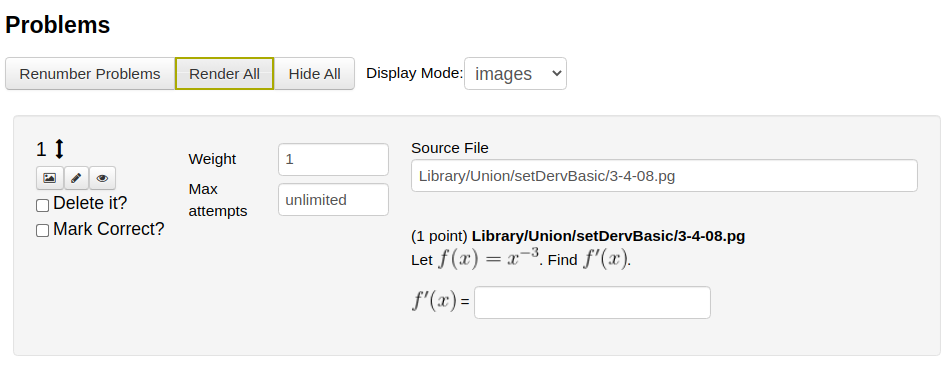Viewport: 952px width, 368px height.
Task: Click the f′(x) answer input box
Action: [x=592, y=302]
